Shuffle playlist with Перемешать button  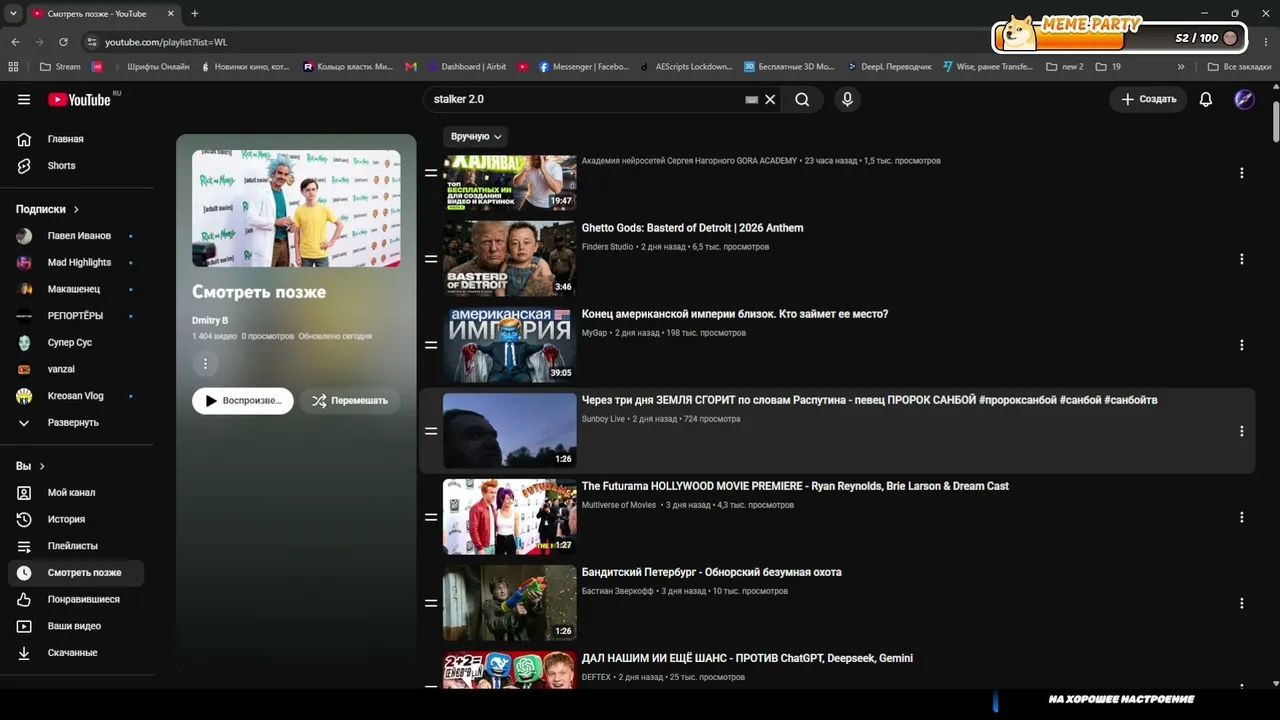click(350, 400)
